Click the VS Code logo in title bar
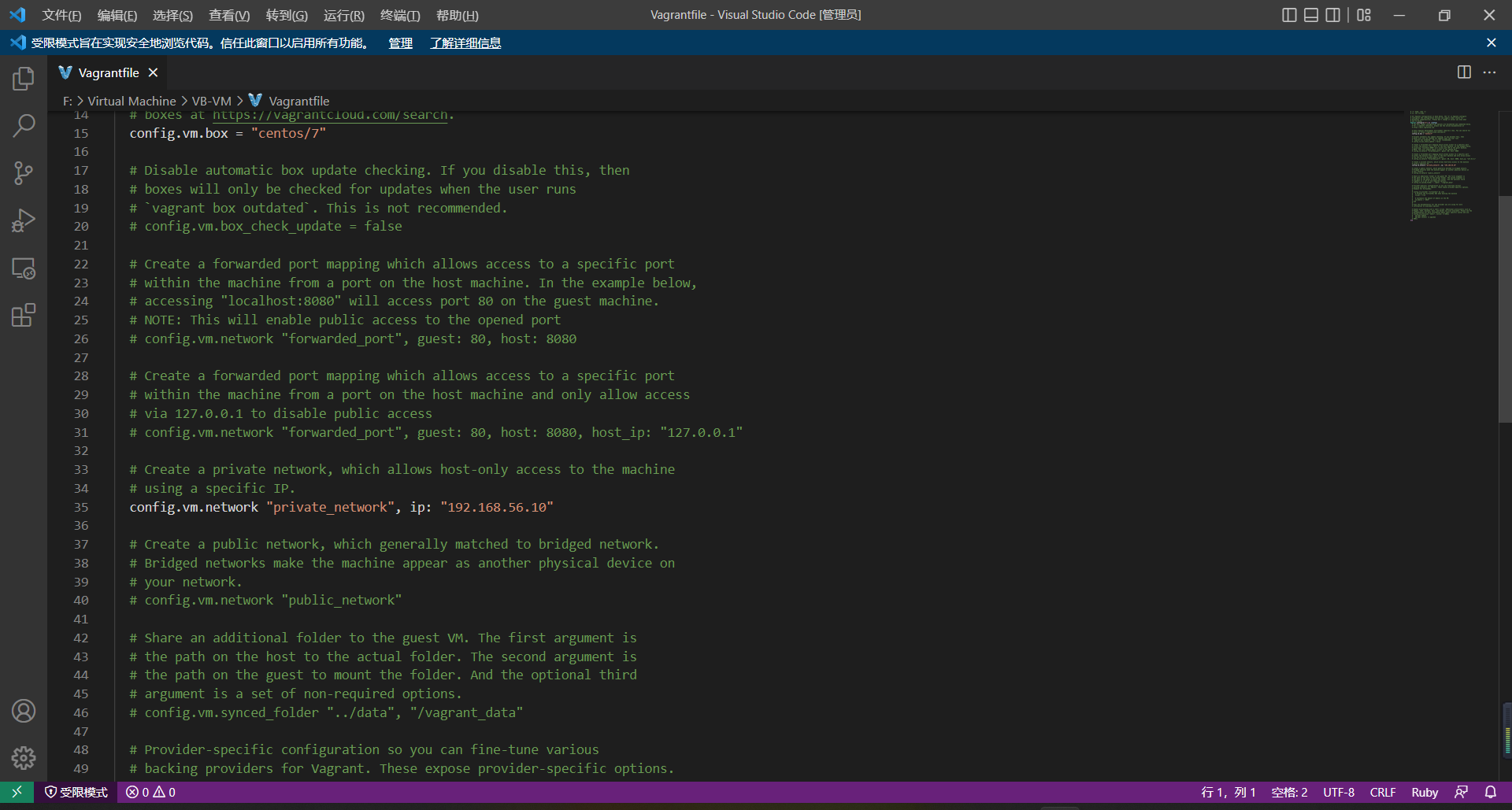The width and height of the screenshot is (1512, 810). tap(17, 15)
